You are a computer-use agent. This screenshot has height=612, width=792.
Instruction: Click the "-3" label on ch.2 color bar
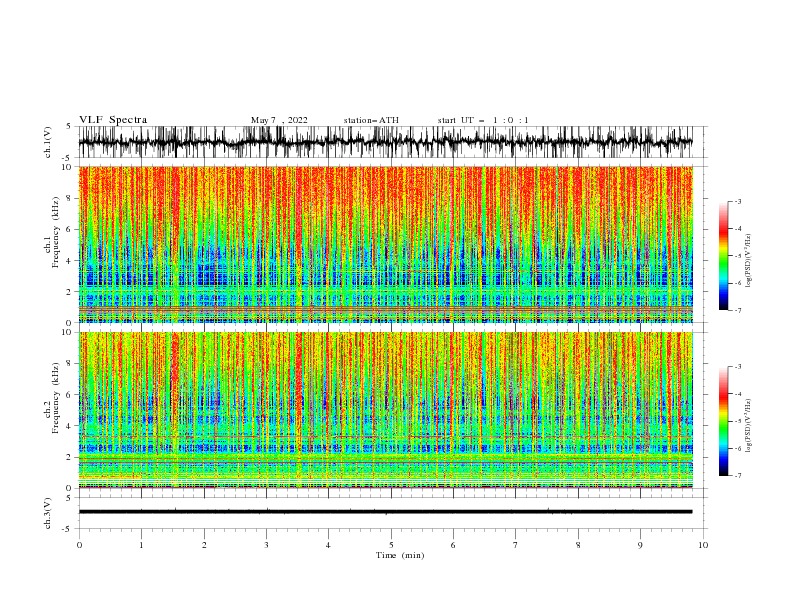click(x=738, y=367)
